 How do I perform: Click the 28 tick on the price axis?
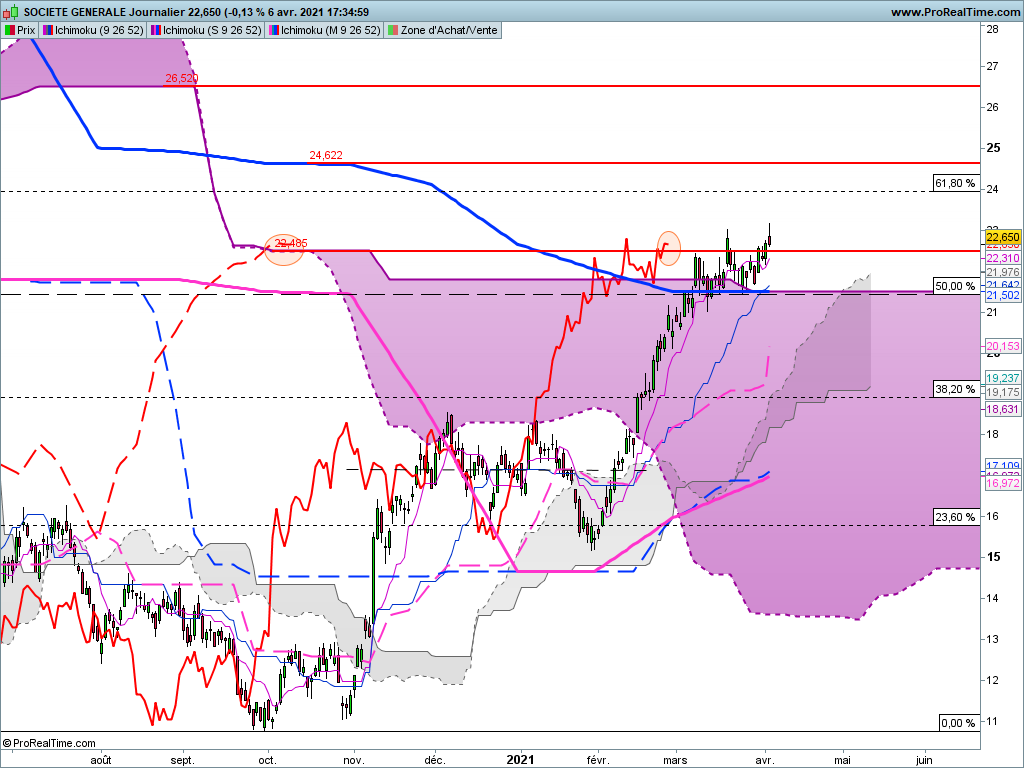993,29
